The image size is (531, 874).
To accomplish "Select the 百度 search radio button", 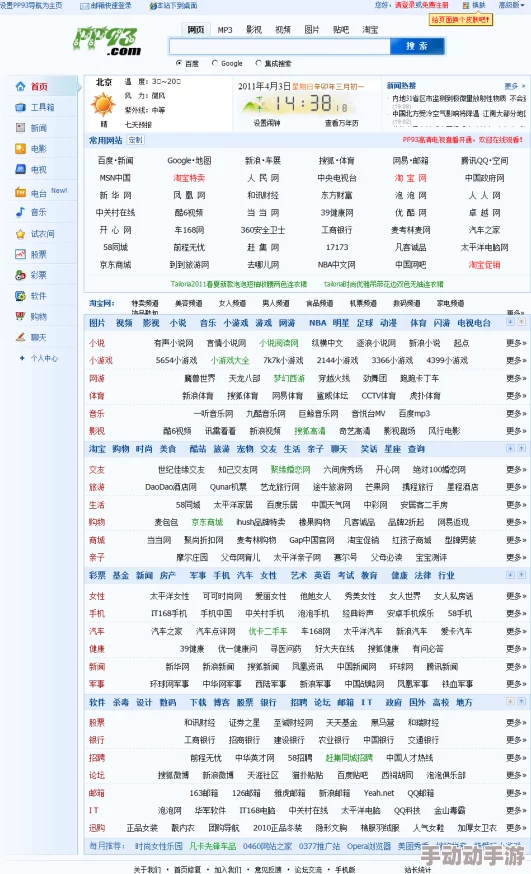I will pos(179,63).
